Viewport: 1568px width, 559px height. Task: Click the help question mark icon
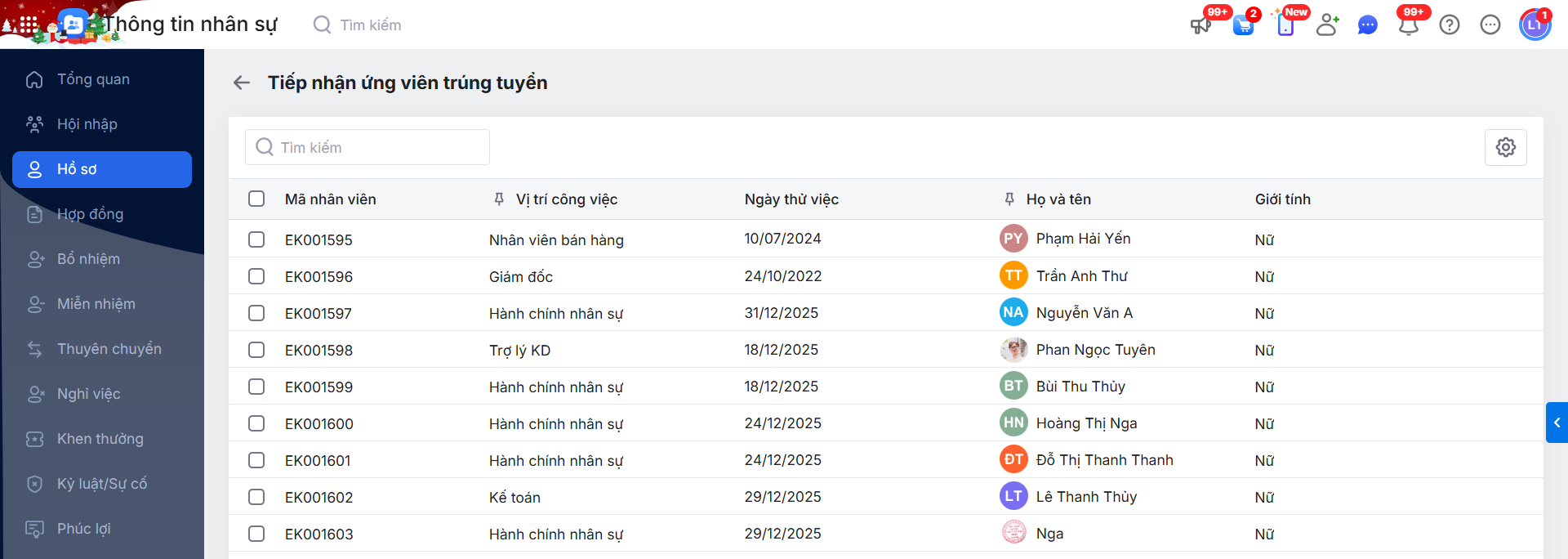click(1450, 25)
